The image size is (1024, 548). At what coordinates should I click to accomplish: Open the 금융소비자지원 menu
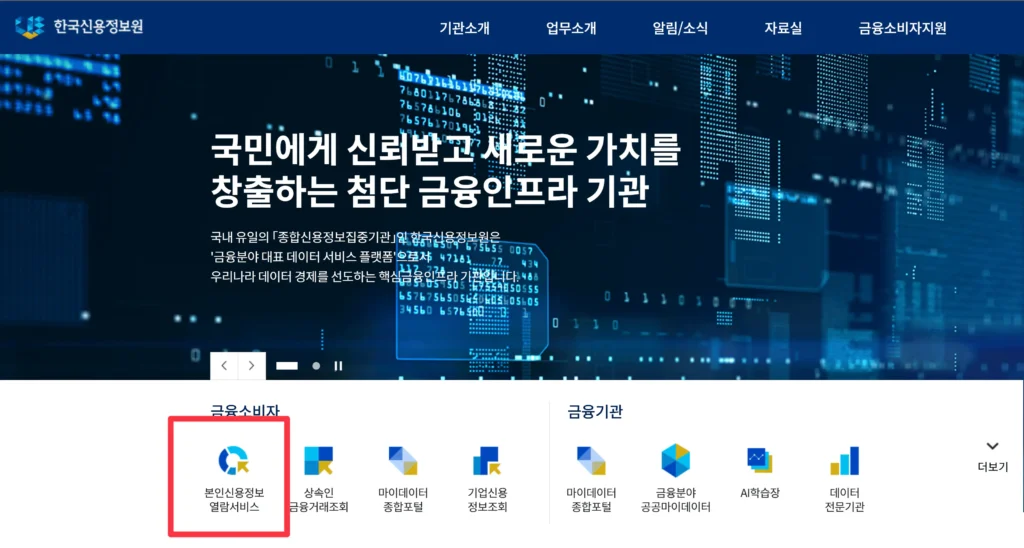coord(902,28)
